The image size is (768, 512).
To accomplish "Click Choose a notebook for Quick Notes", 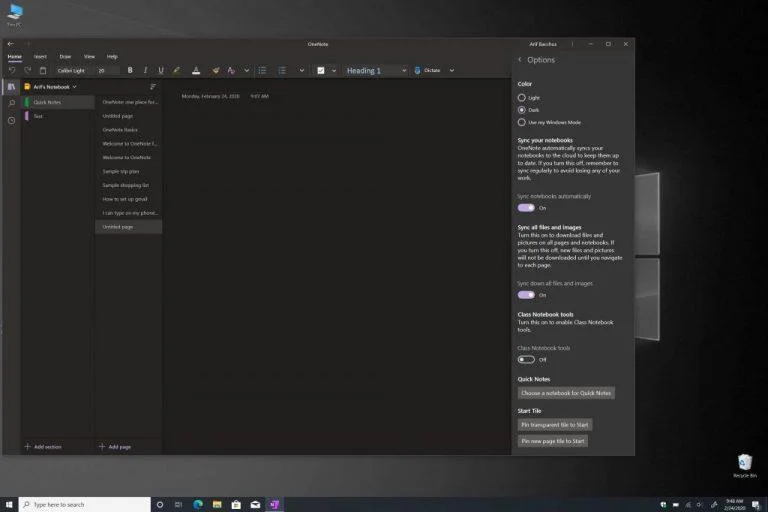I will point(566,393).
